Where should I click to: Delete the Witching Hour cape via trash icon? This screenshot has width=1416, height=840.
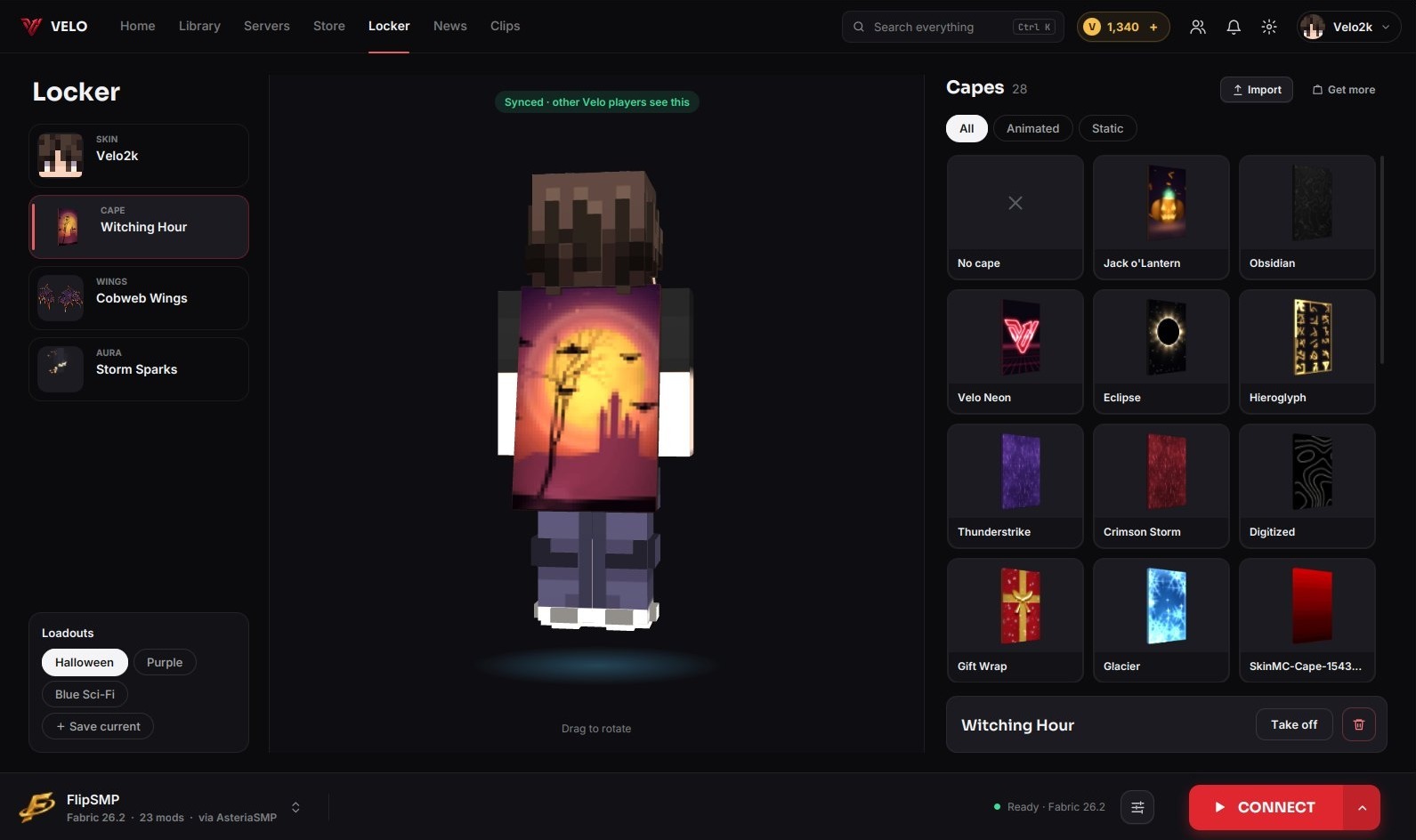point(1359,724)
